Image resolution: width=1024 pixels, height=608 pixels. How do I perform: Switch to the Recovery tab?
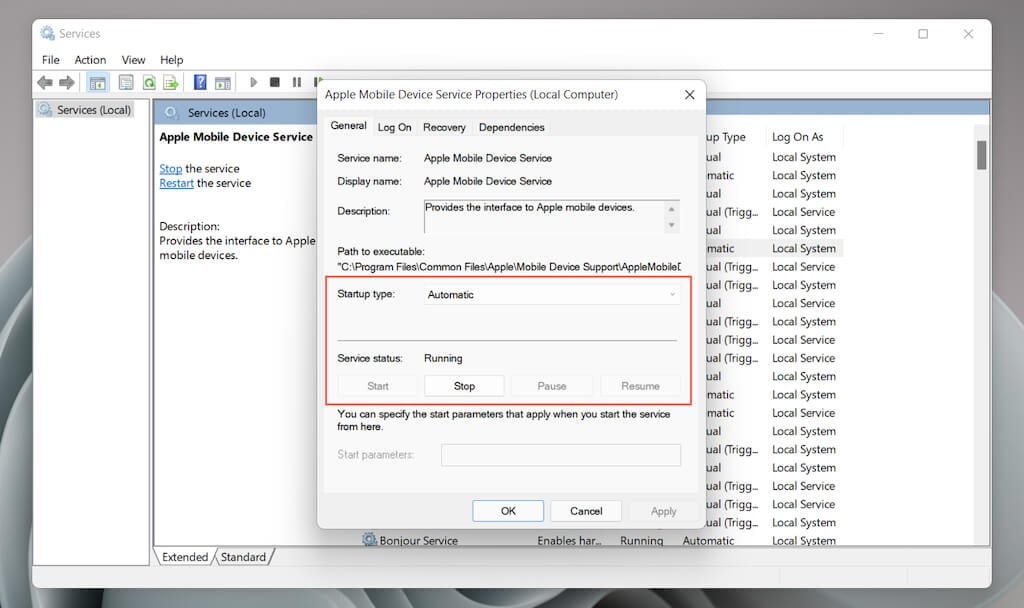444,127
